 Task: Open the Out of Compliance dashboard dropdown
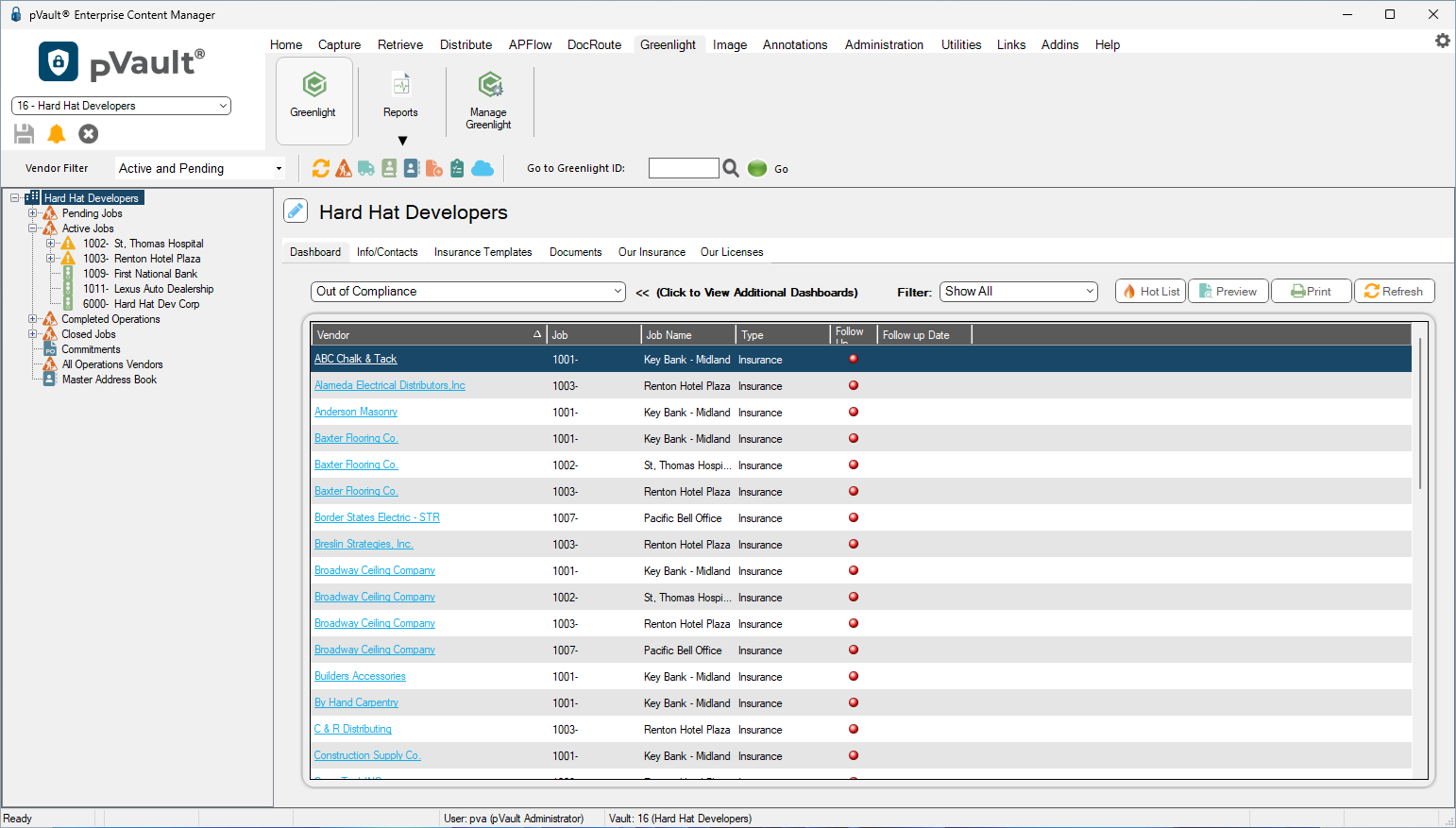pyautogui.click(x=468, y=292)
